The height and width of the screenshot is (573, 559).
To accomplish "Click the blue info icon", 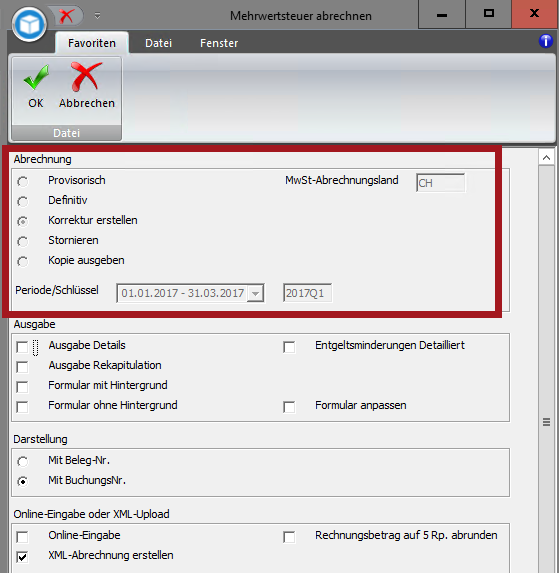I will pyautogui.click(x=545, y=41).
